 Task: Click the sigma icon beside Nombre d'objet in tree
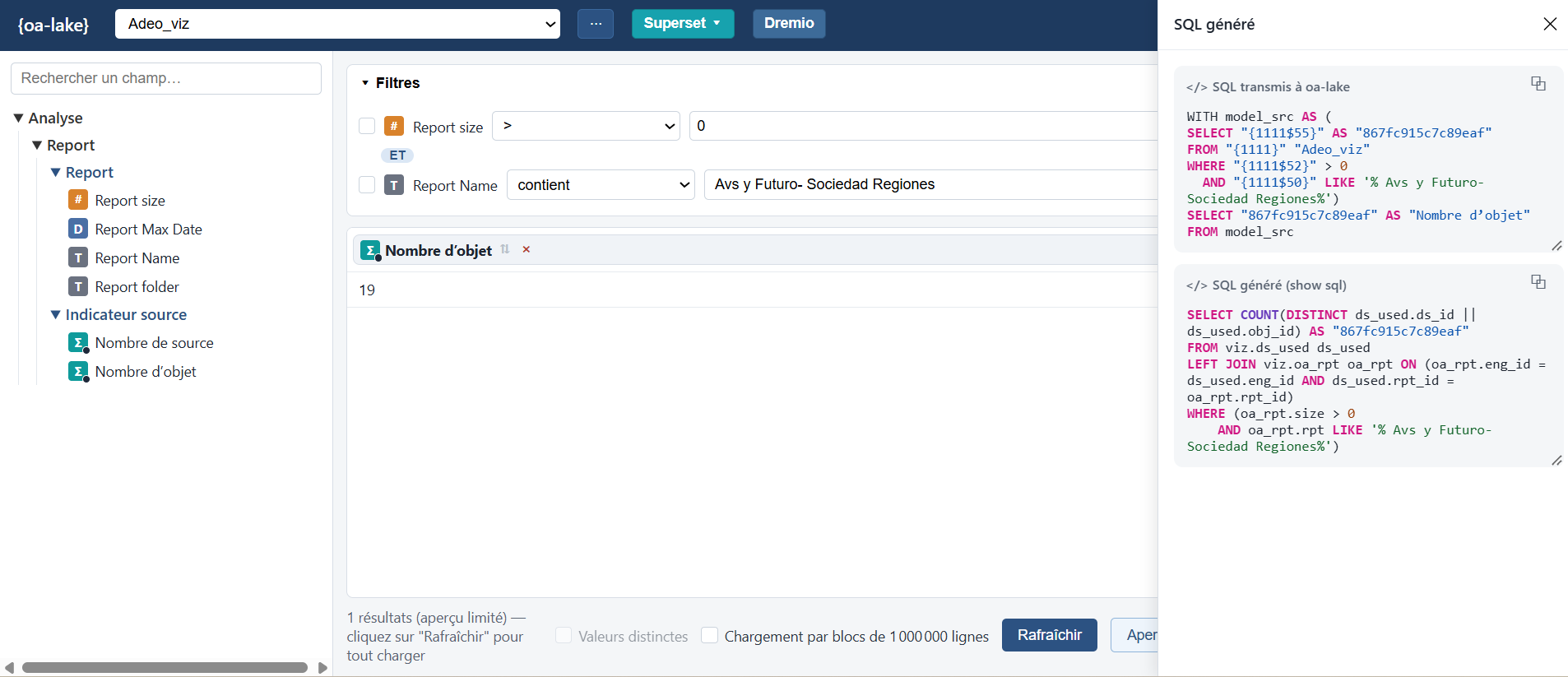click(78, 371)
